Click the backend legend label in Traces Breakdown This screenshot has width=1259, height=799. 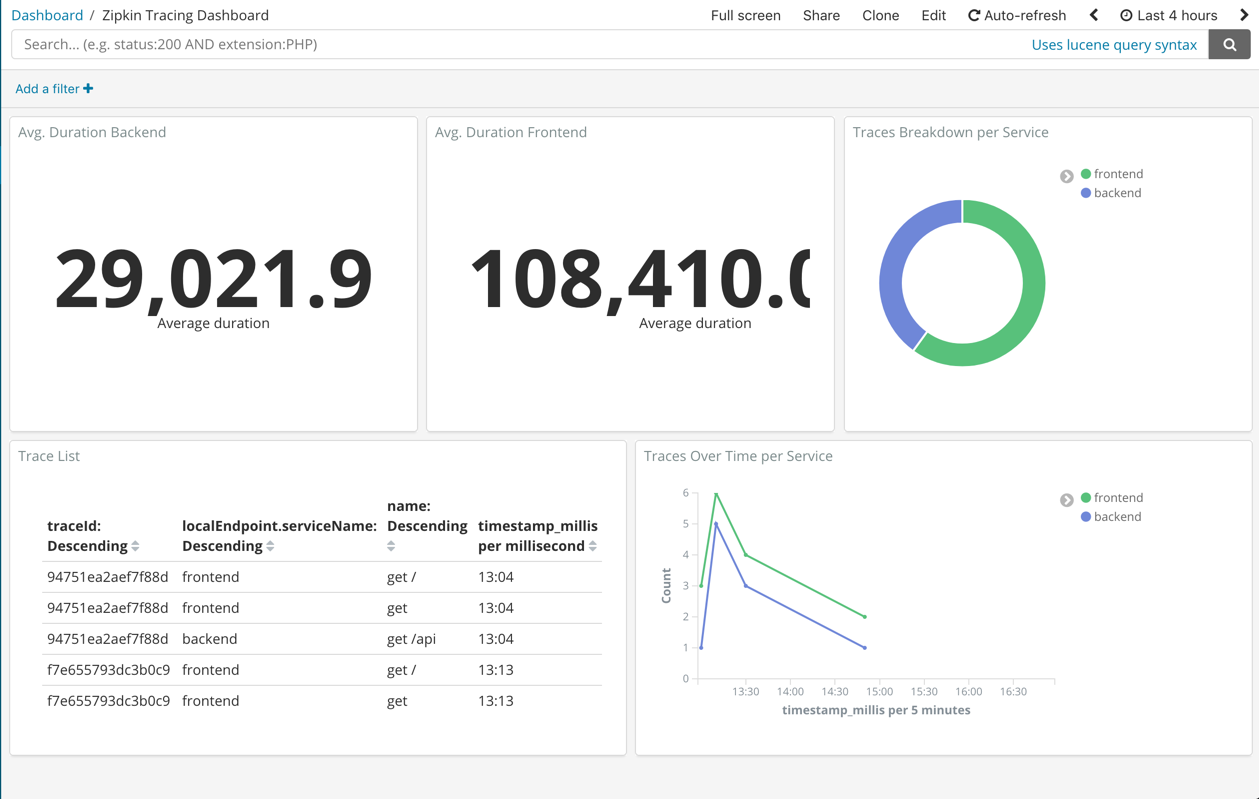pyautogui.click(x=1117, y=193)
